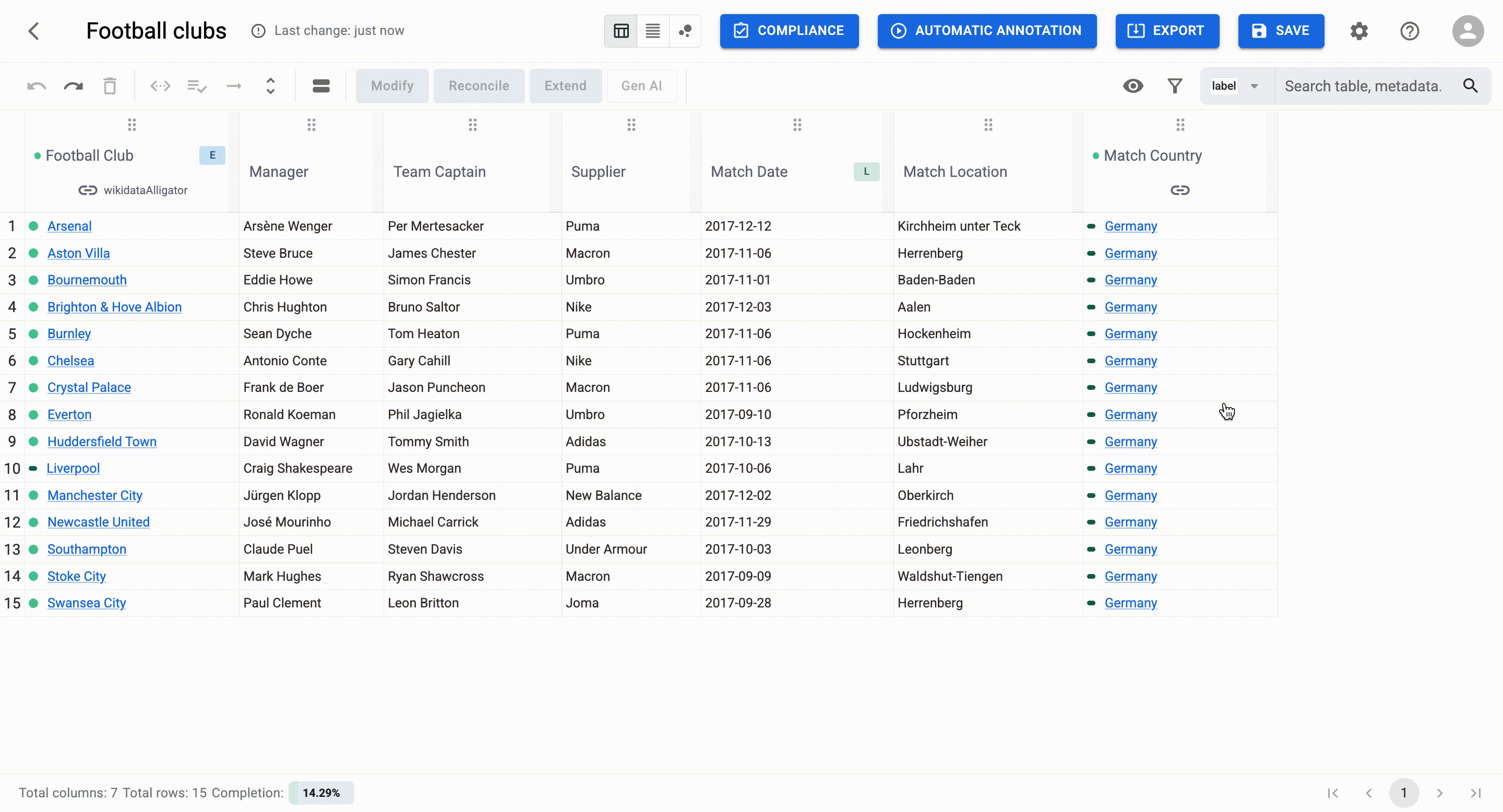Click the column width expand icon
The width and height of the screenshot is (1503, 812).
coord(160,86)
